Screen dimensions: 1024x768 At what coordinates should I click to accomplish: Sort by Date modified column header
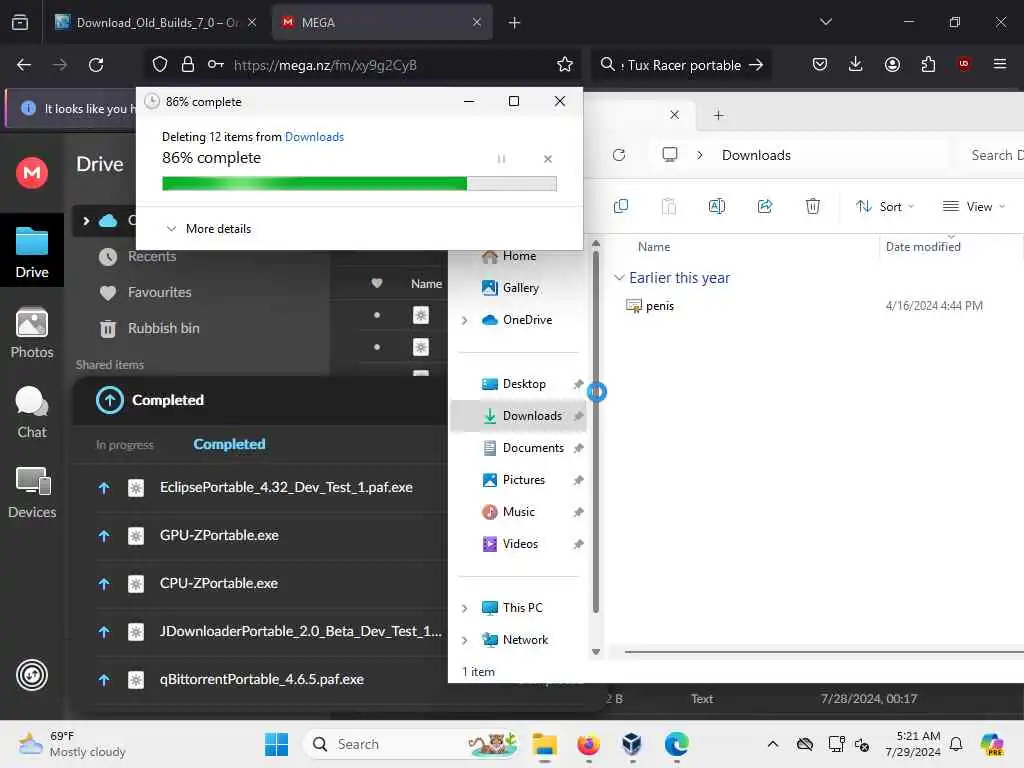coord(923,247)
